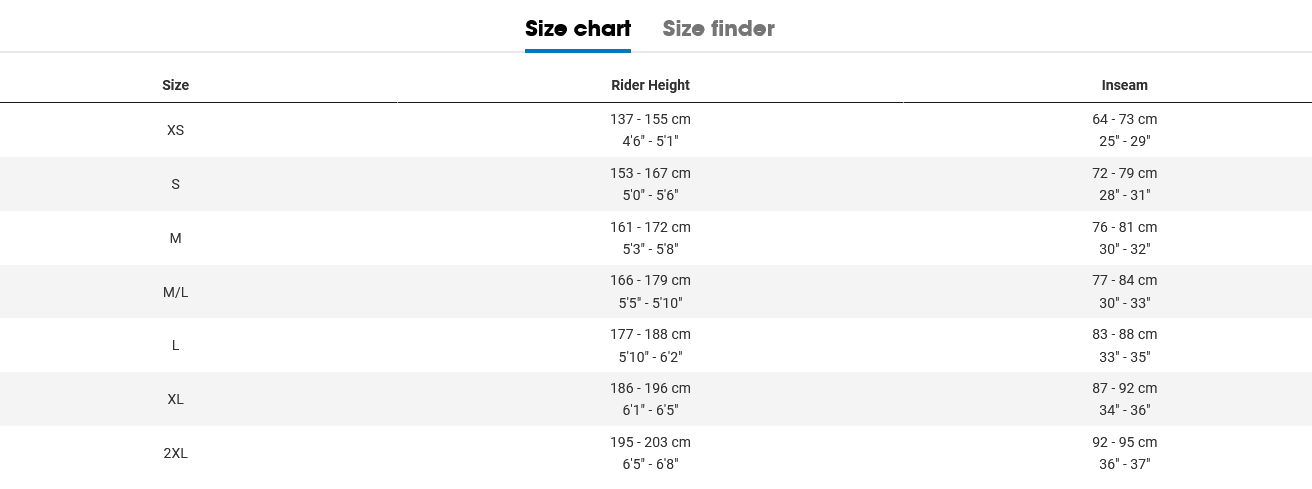The width and height of the screenshot is (1312, 489).
Task: Click the Rider Height column header
Action: tap(650, 85)
